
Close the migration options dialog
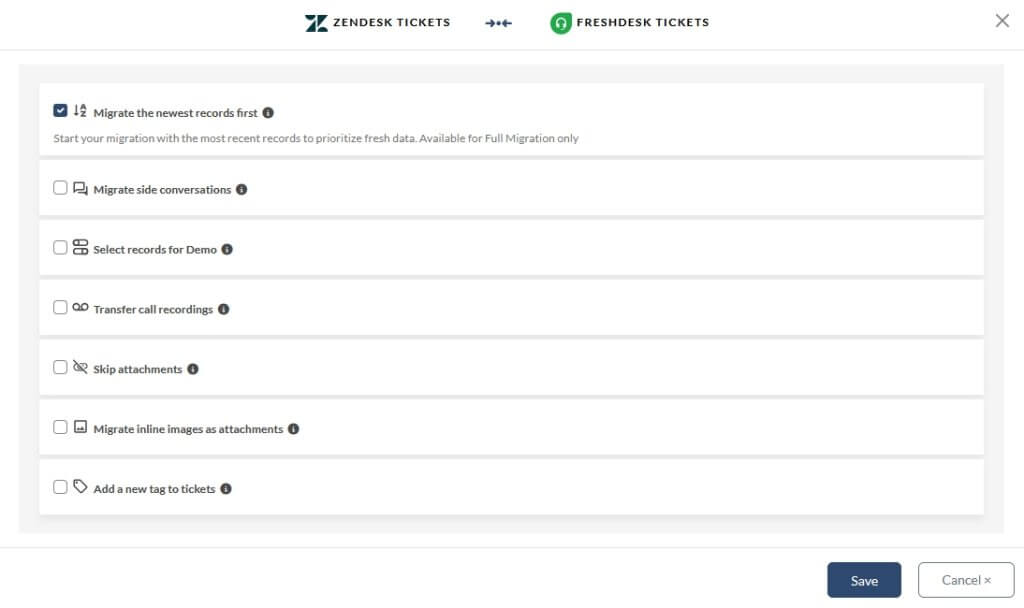pyautogui.click(x=1002, y=21)
